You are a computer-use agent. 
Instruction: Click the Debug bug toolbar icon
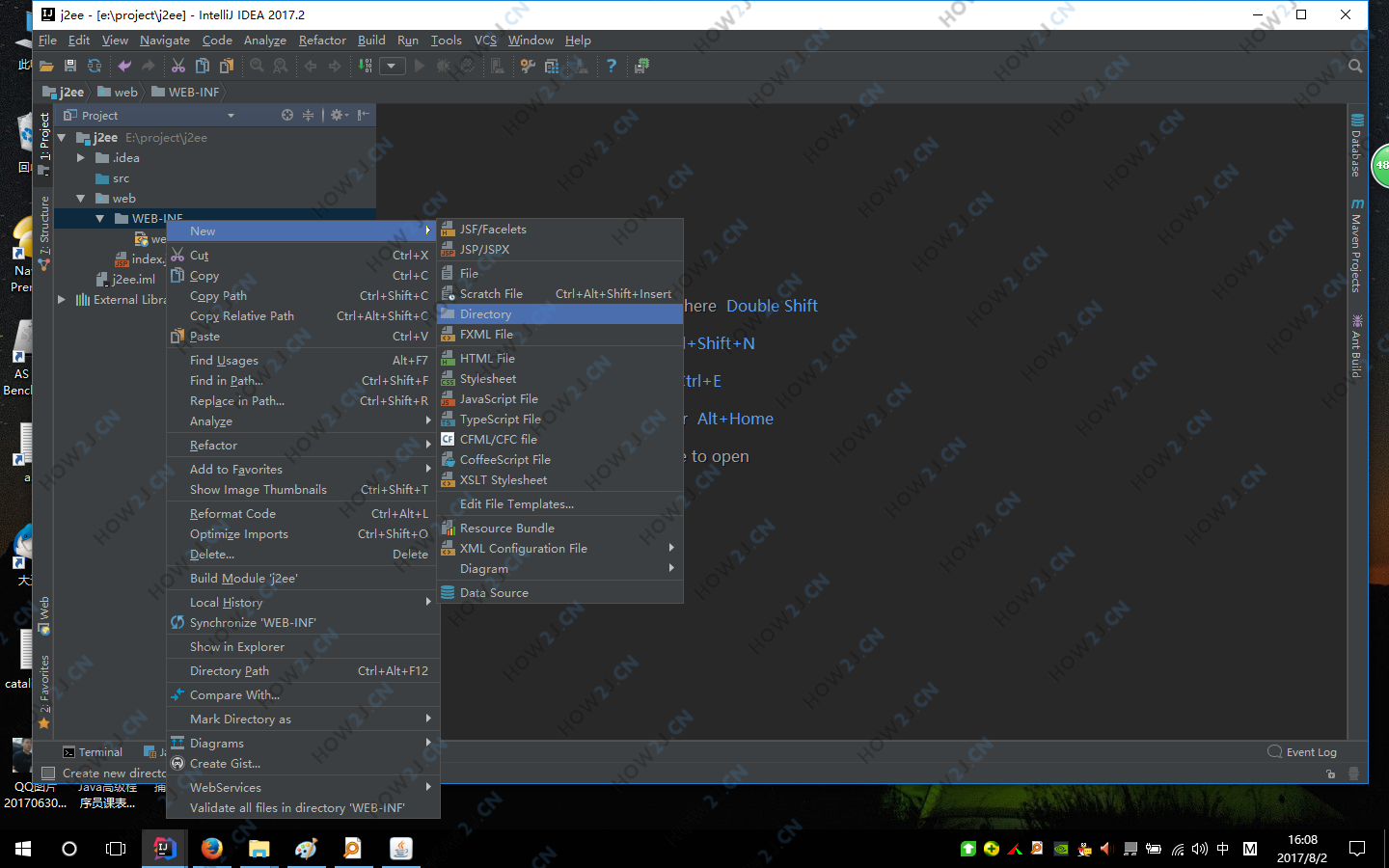(444, 67)
